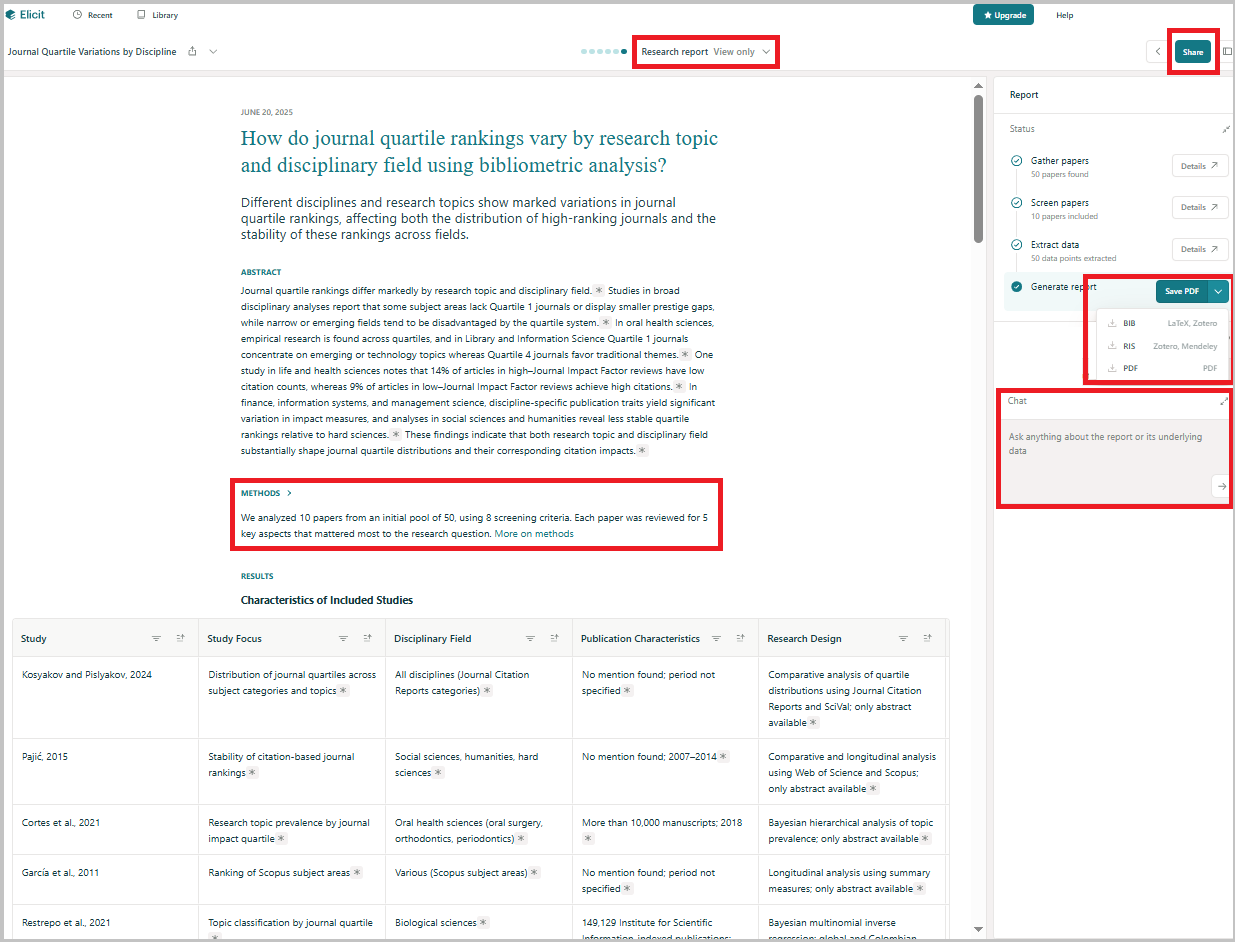The width and height of the screenshot is (1235, 942).
Task: Click citation marker after 'Biological sciences'
Action: pos(484,923)
